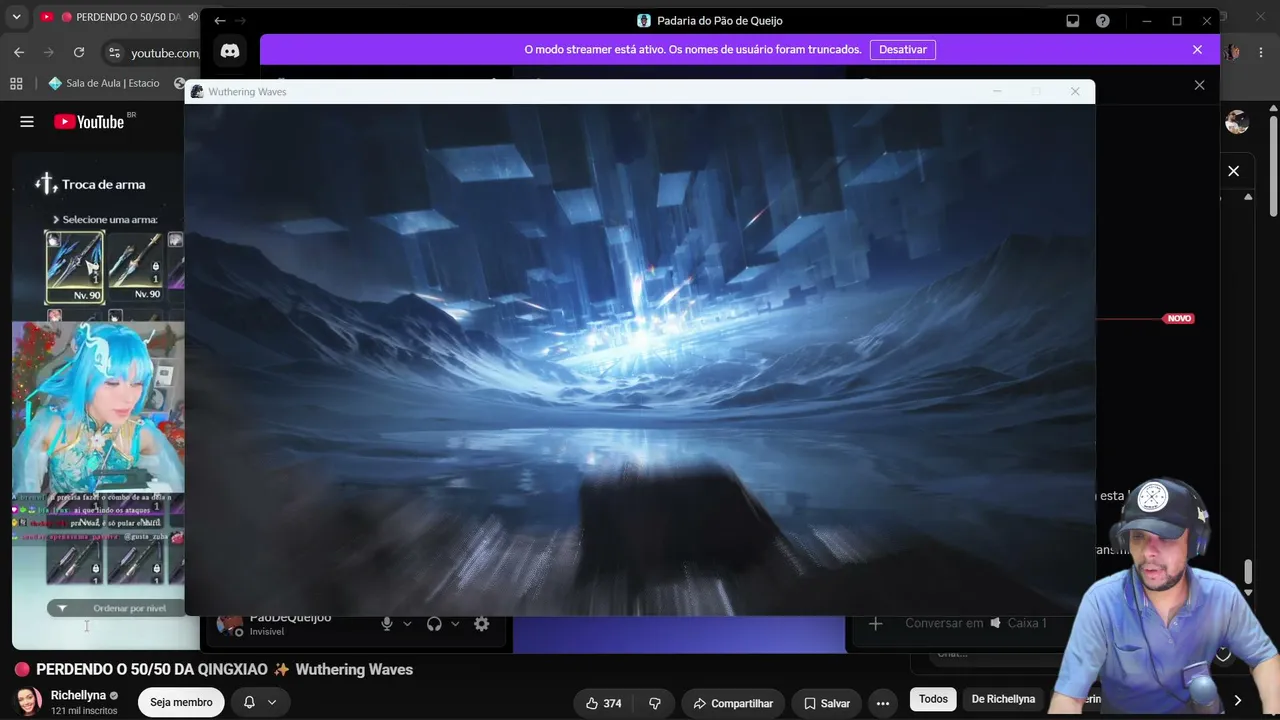
Task: Go back in Discord navigation
Action: click(x=220, y=21)
